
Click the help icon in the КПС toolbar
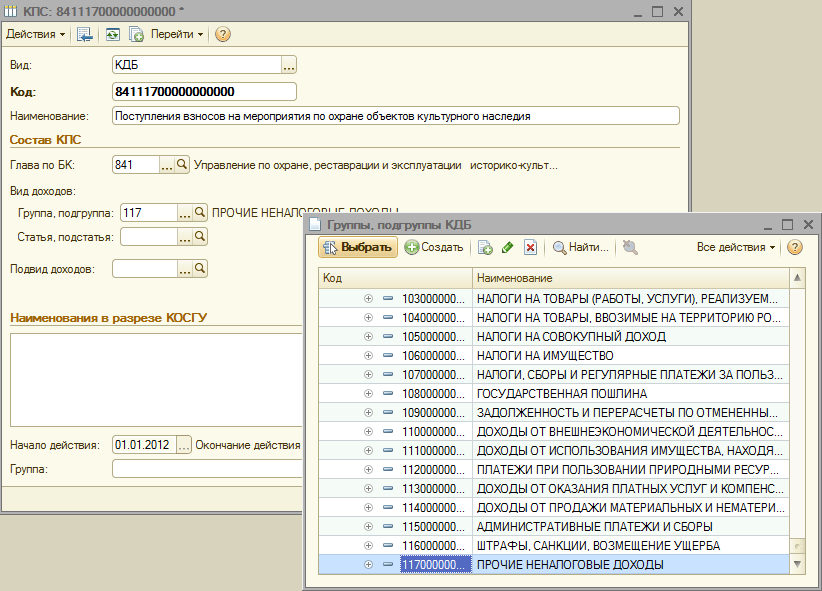pos(222,34)
